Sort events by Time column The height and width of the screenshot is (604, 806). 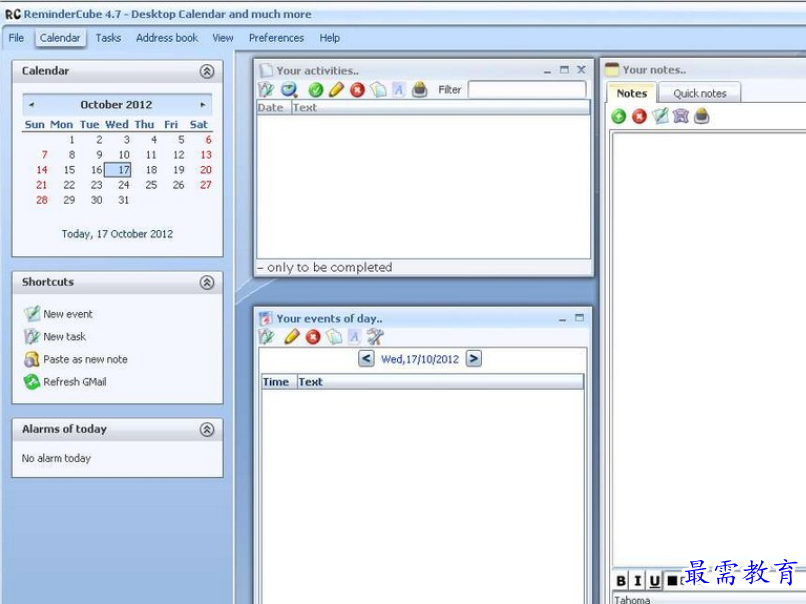point(279,382)
